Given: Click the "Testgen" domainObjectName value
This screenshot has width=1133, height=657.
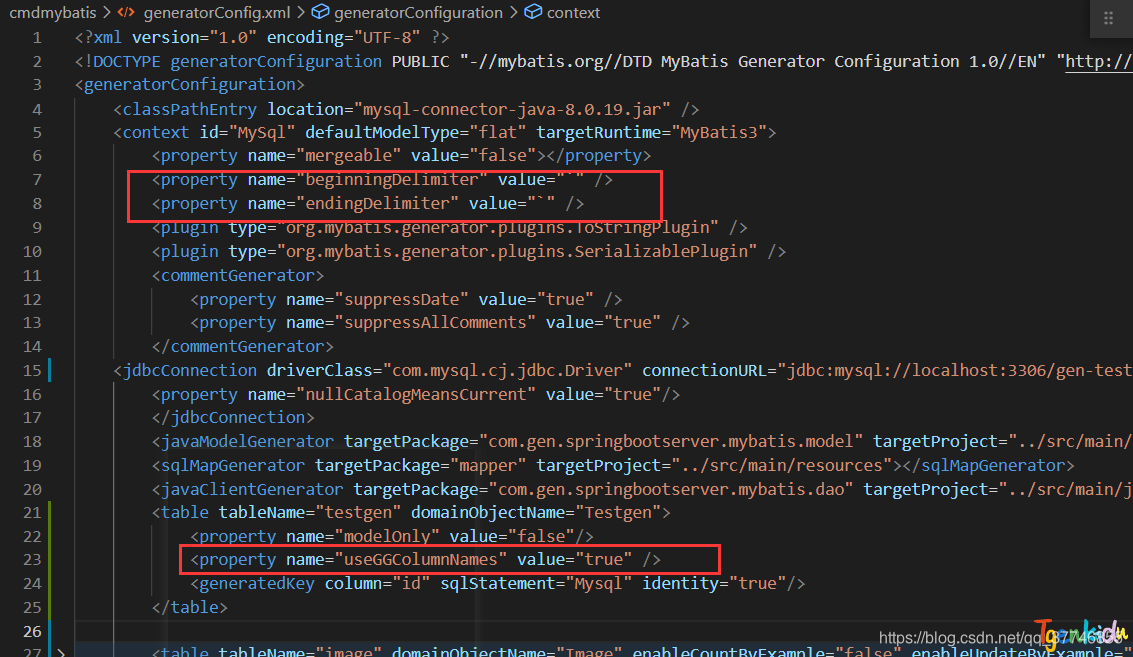Looking at the screenshot, I should pyautogui.click(x=618, y=512).
